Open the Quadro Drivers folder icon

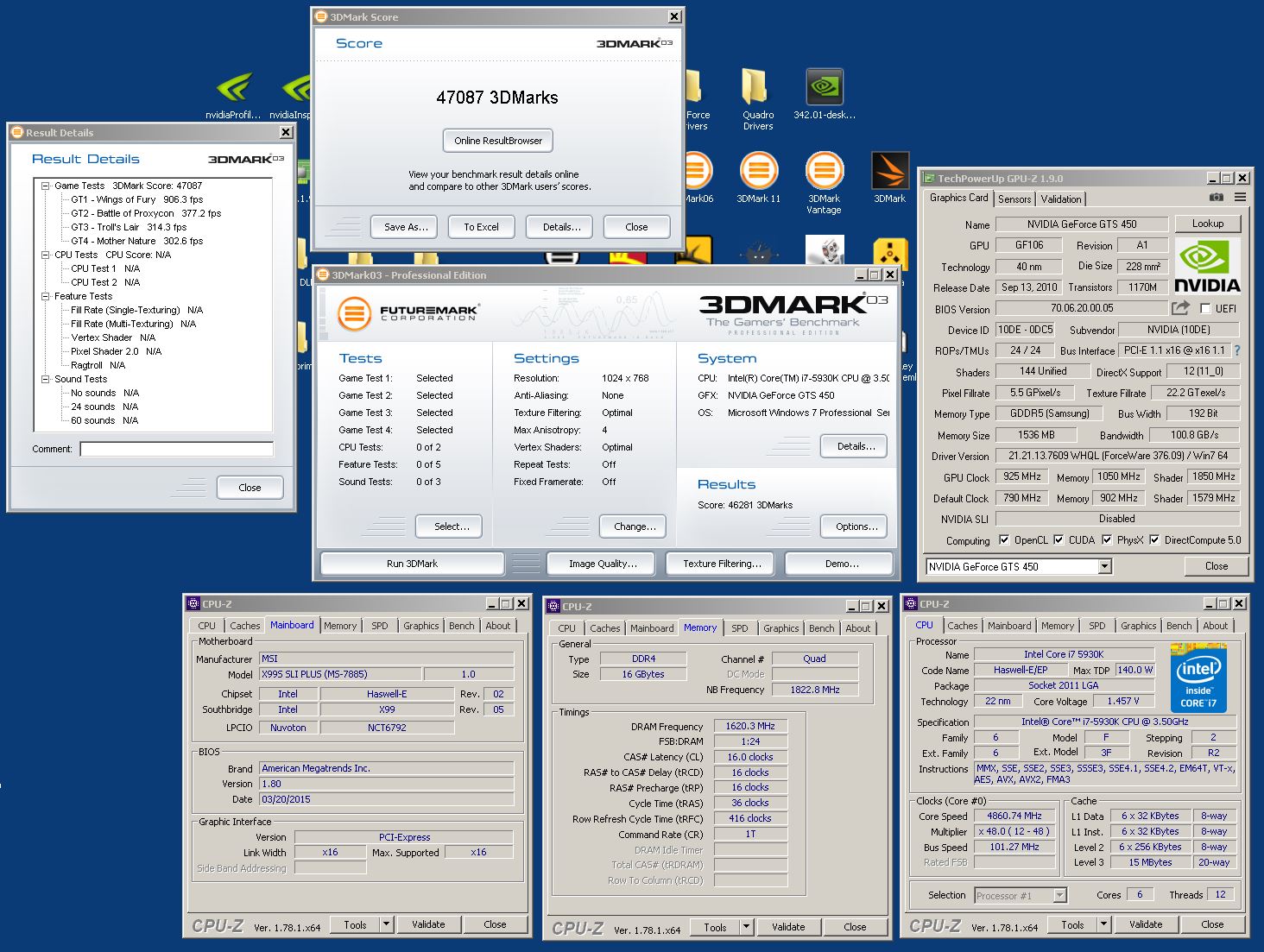pyautogui.click(x=757, y=99)
